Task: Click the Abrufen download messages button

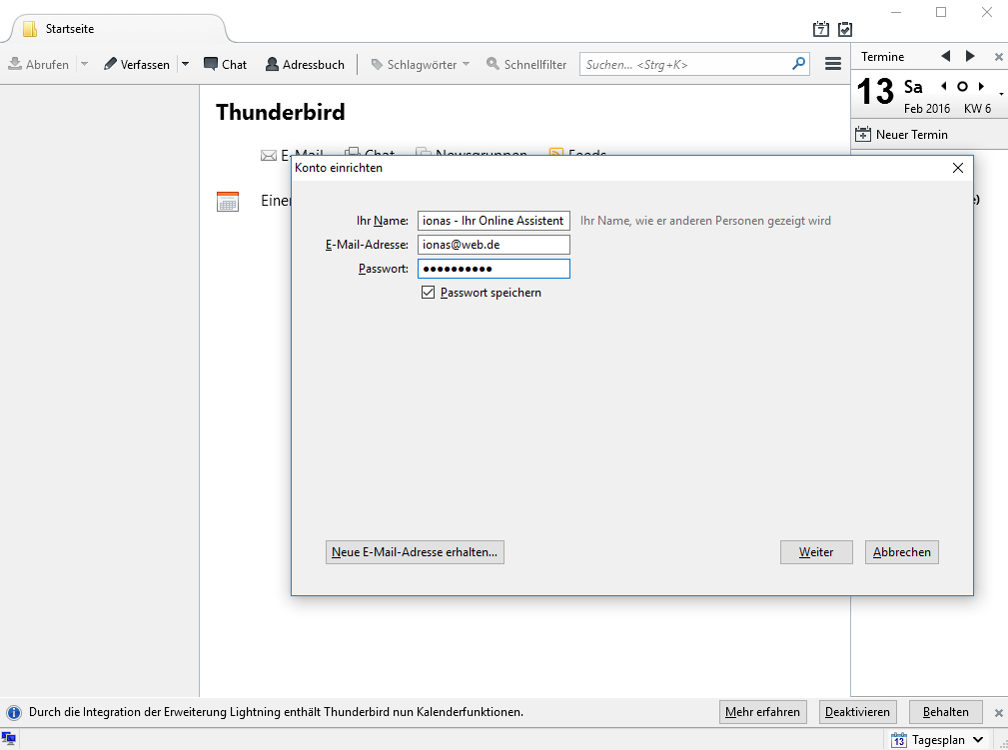Action: (x=38, y=64)
